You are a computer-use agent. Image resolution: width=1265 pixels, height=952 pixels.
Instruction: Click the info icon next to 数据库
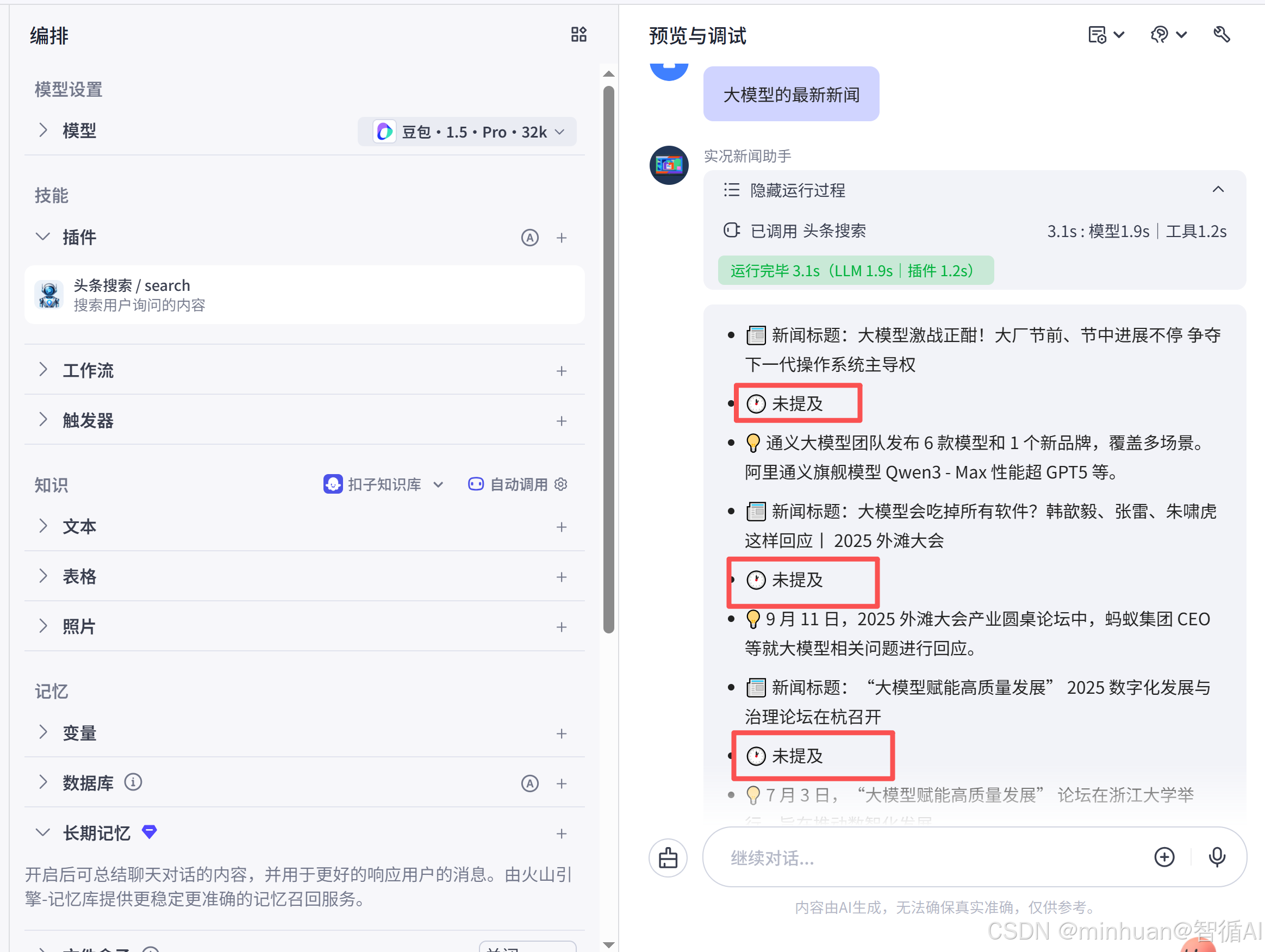click(133, 782)
